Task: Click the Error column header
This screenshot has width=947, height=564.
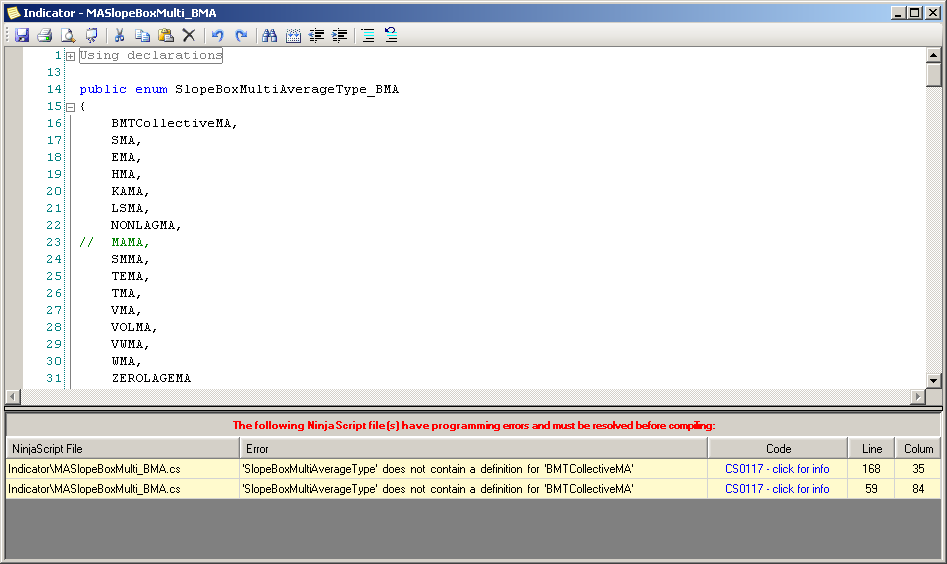Action: coord(474,449)
